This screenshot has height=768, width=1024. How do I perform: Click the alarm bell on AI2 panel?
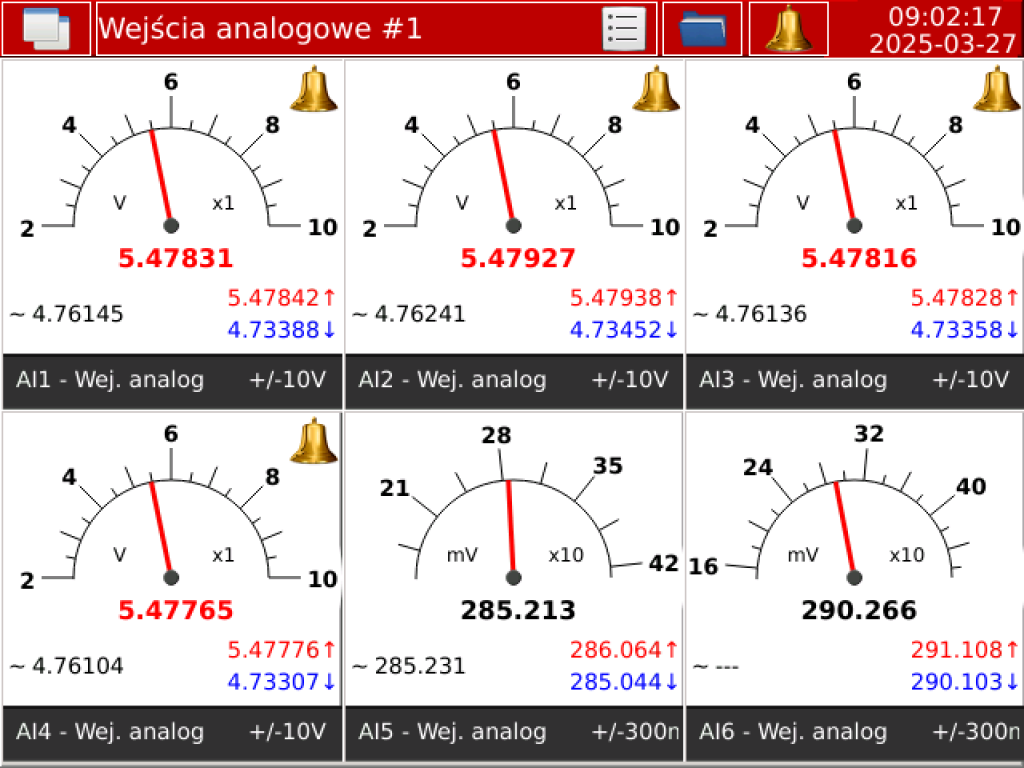pyautogui.click(x=656, y=89)
